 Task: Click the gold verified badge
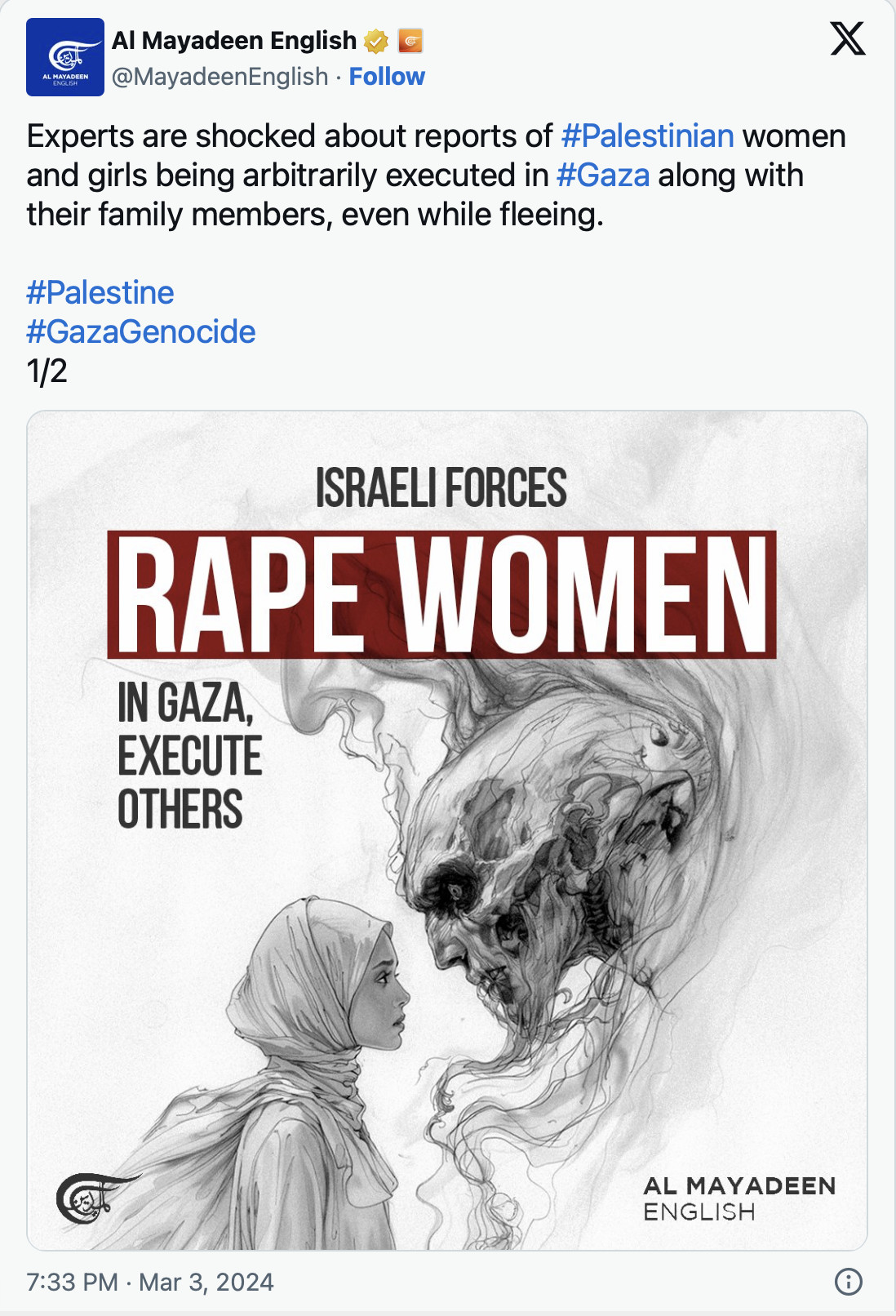(x=376, y=41)
